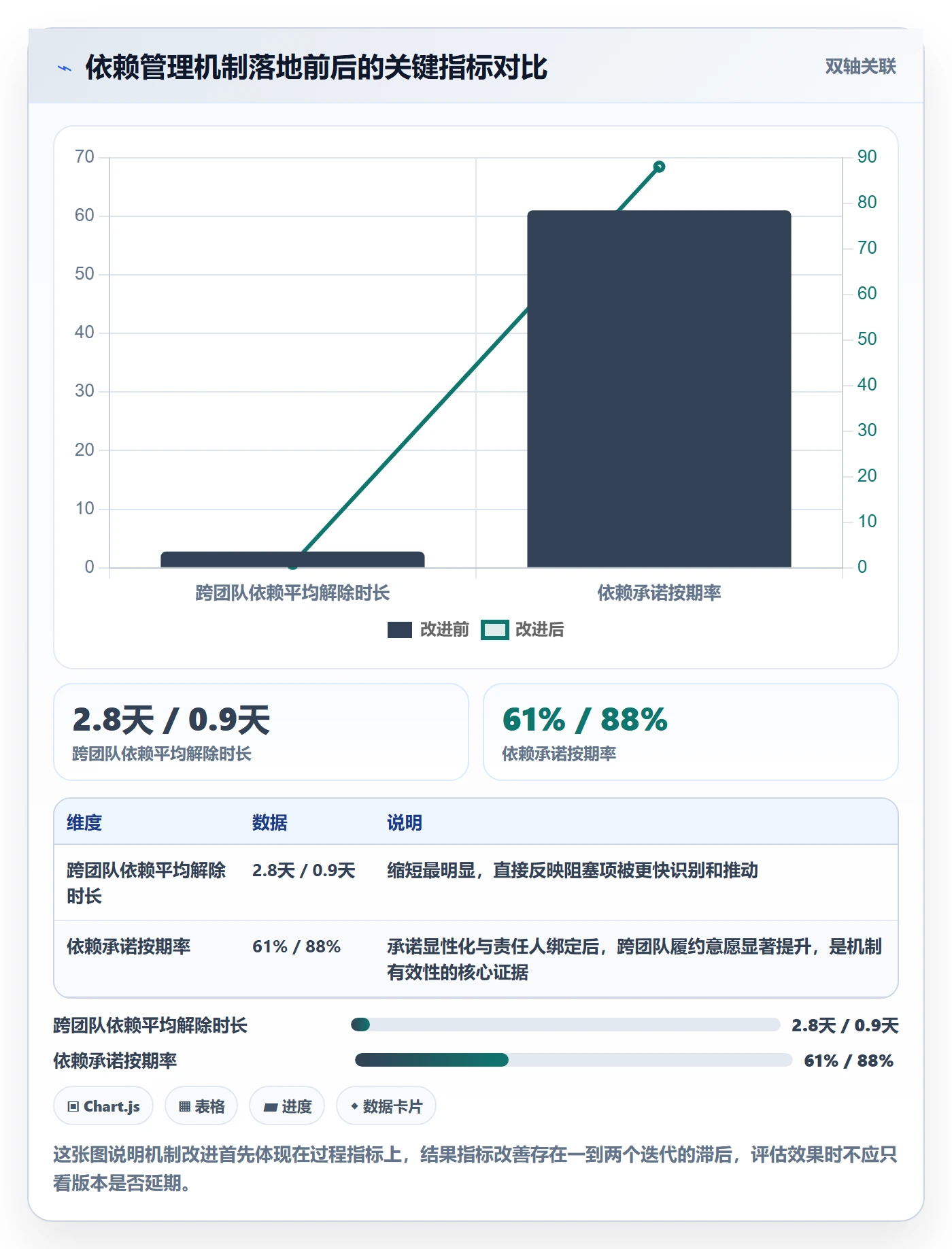Click the 依赖承诺按期率 progress bar
952x1249 pixels.
click(x=574, y=1060)
